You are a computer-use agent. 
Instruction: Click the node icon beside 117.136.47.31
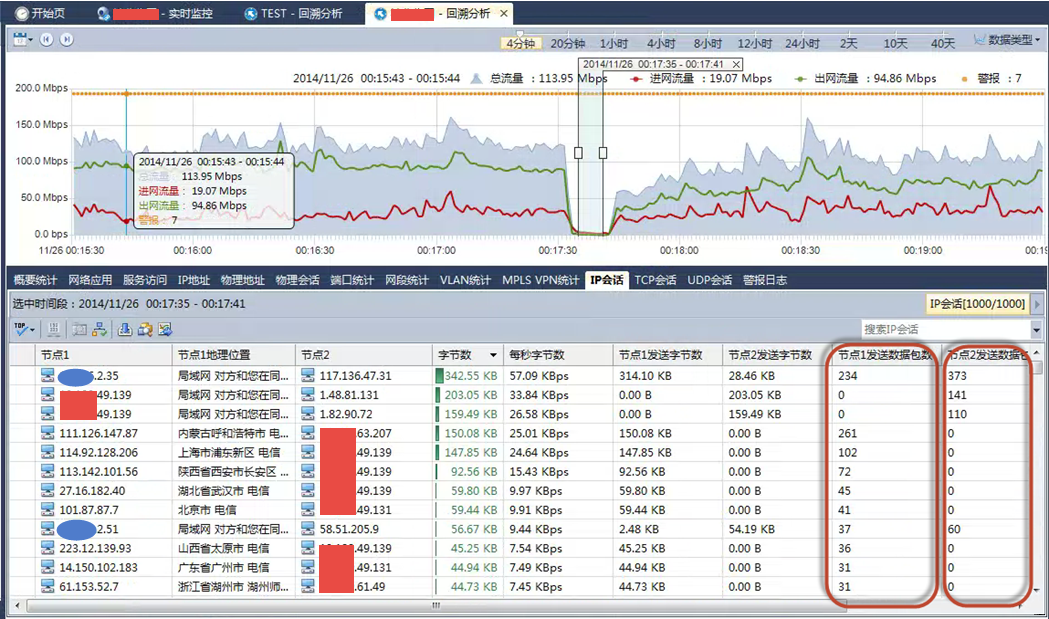click(308, 376)
